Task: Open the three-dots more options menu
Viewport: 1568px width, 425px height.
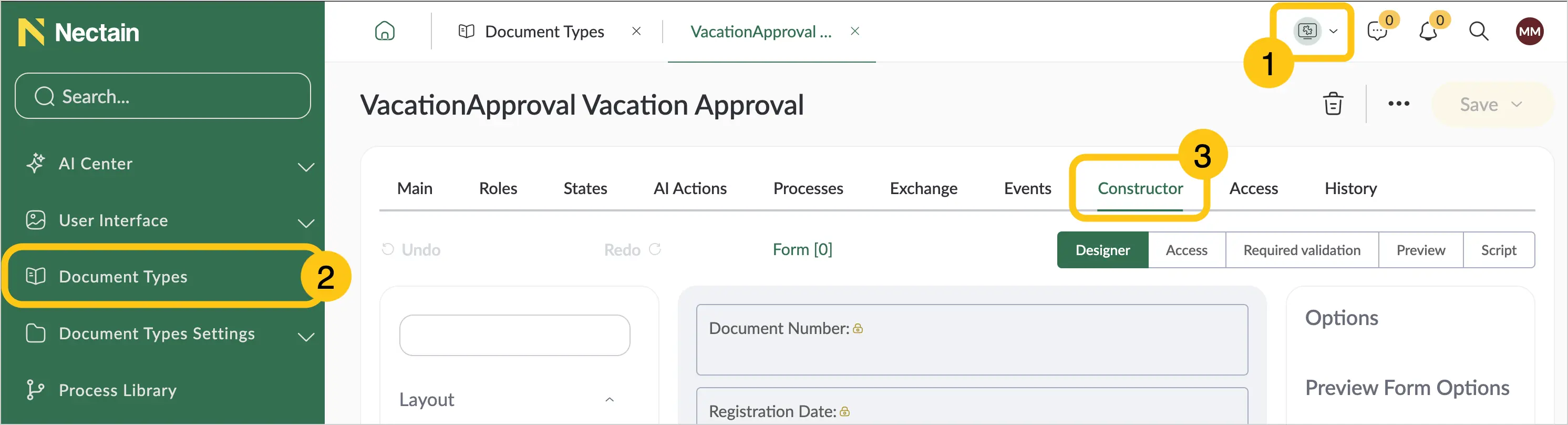Action: 1399,104
